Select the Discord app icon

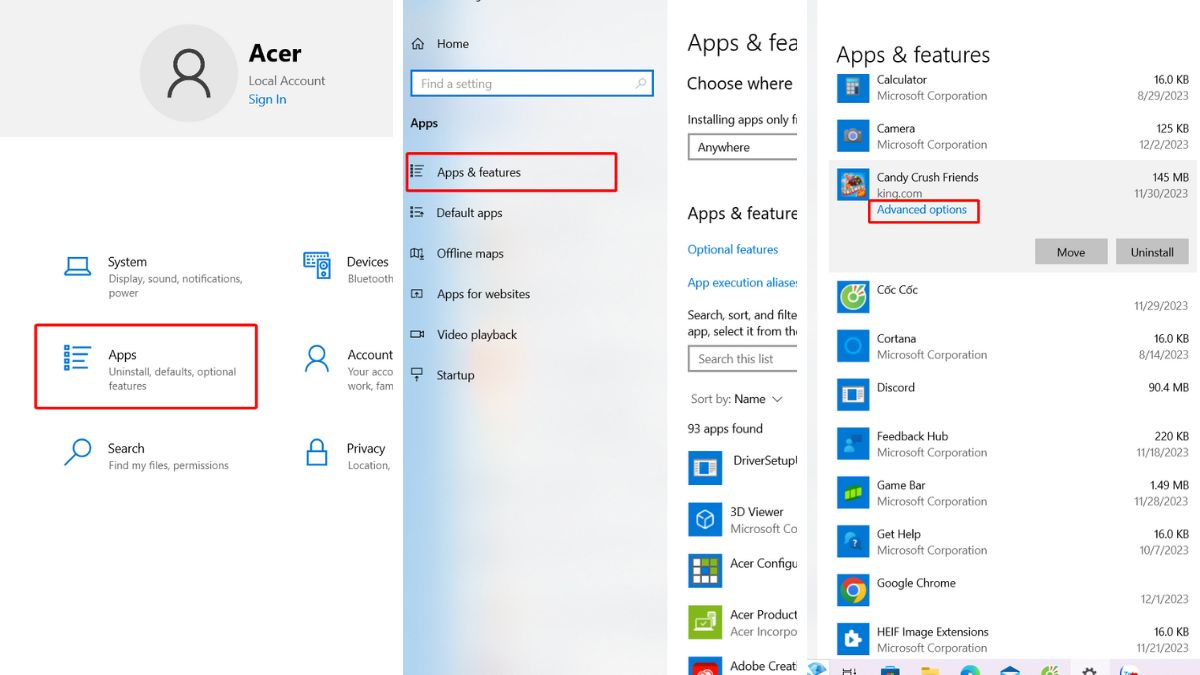(853, 394)
